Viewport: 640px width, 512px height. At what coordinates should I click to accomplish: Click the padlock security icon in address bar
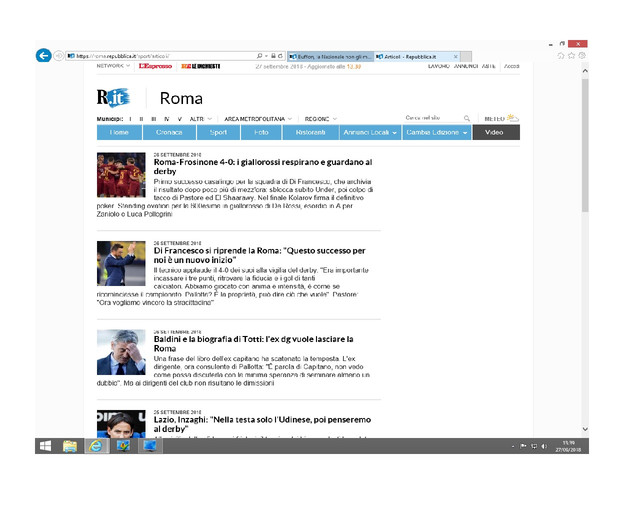(273, 56)
